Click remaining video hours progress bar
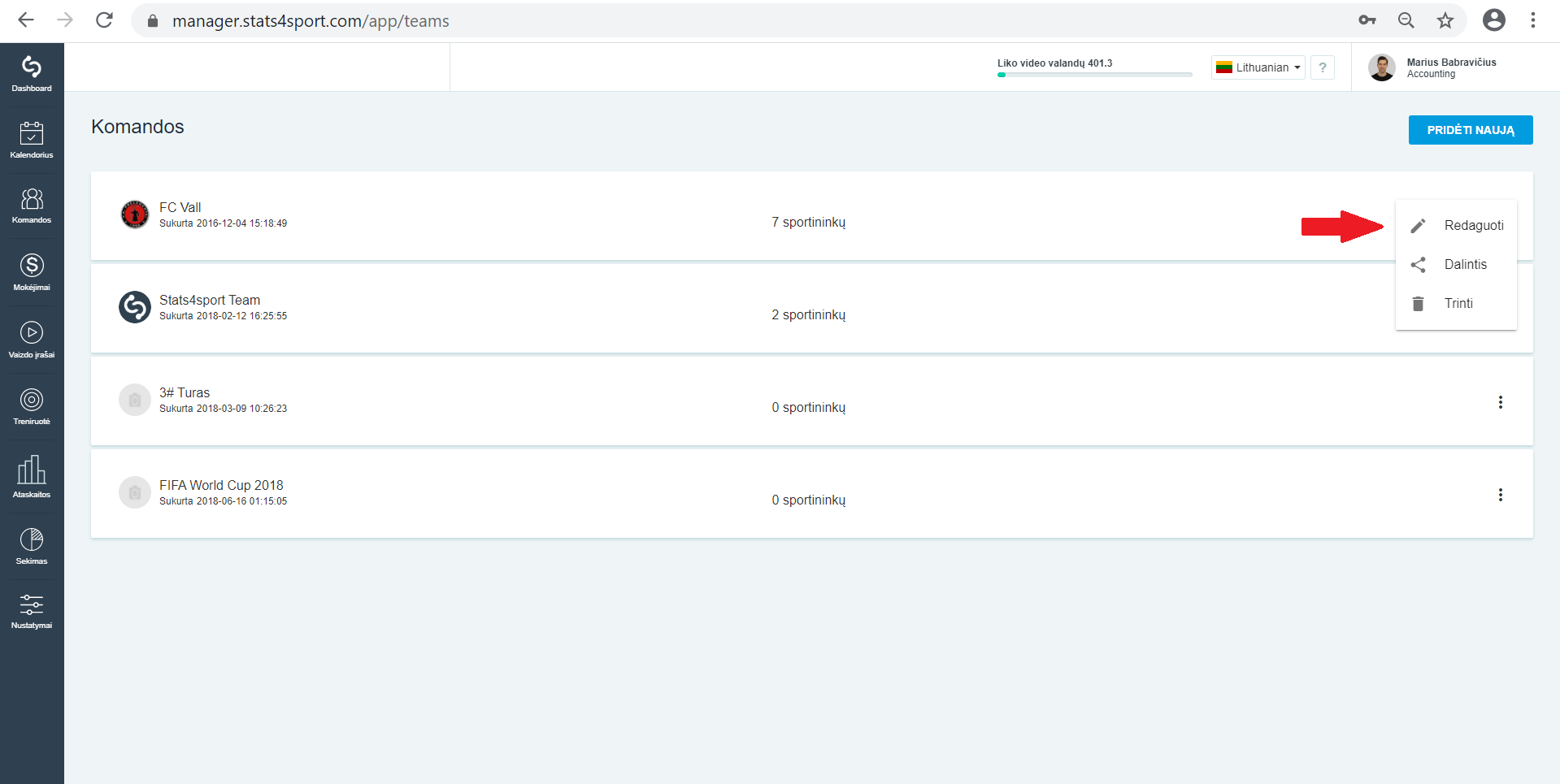 tap(1094, 75)
